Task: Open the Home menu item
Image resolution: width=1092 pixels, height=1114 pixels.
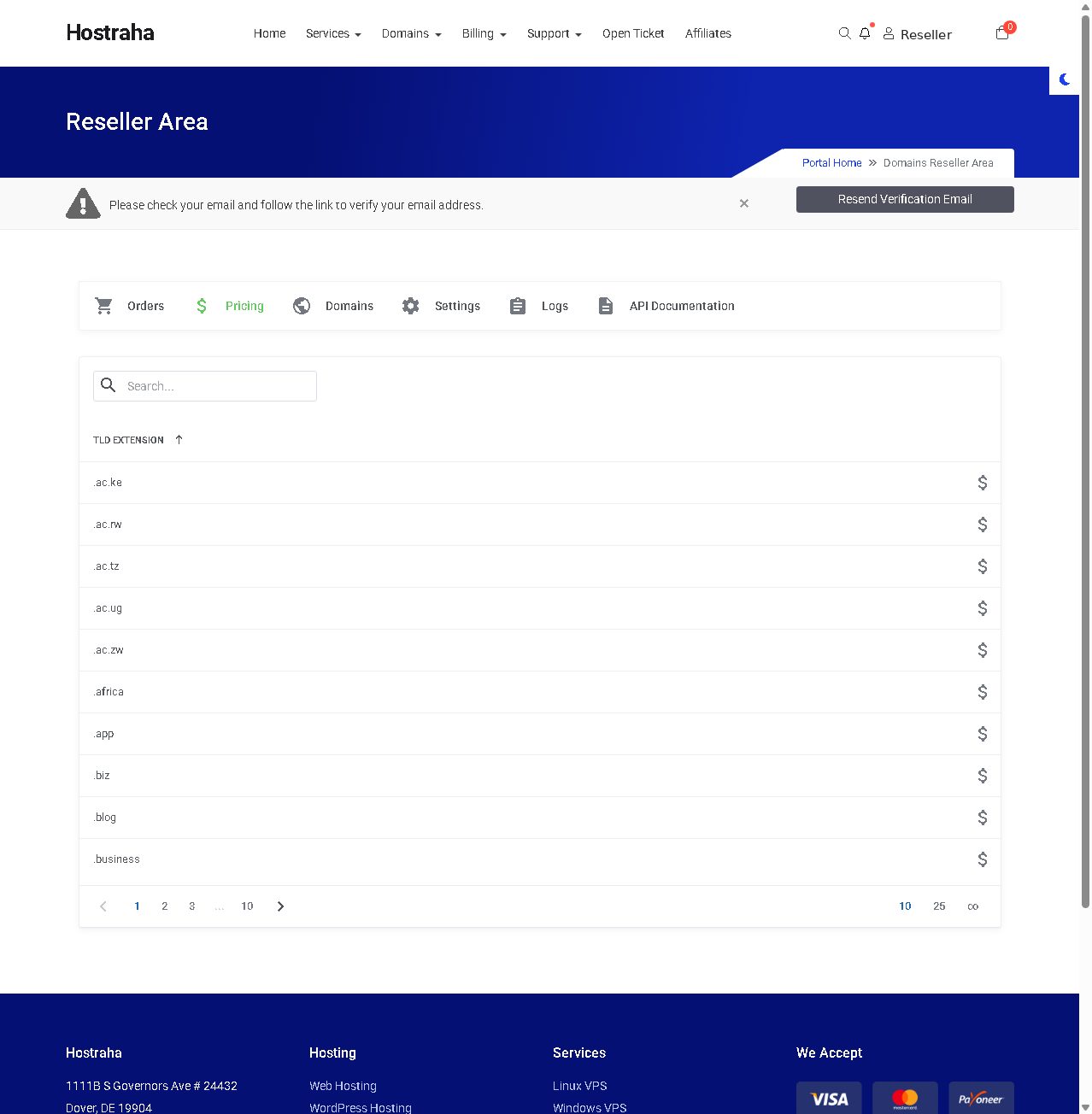Action: [x=269, y=33]
